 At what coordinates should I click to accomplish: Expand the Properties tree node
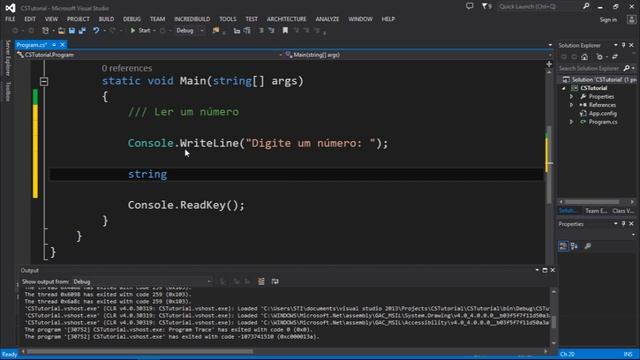(x=571, y=97)
